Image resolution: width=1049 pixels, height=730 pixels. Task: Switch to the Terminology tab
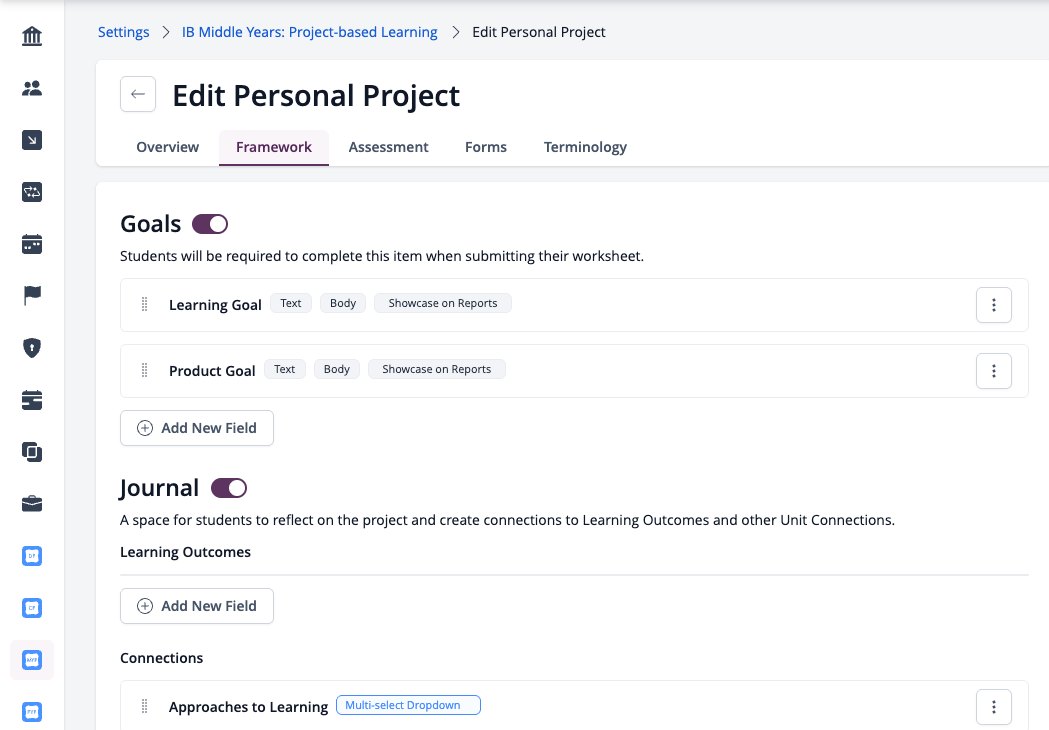585,147
